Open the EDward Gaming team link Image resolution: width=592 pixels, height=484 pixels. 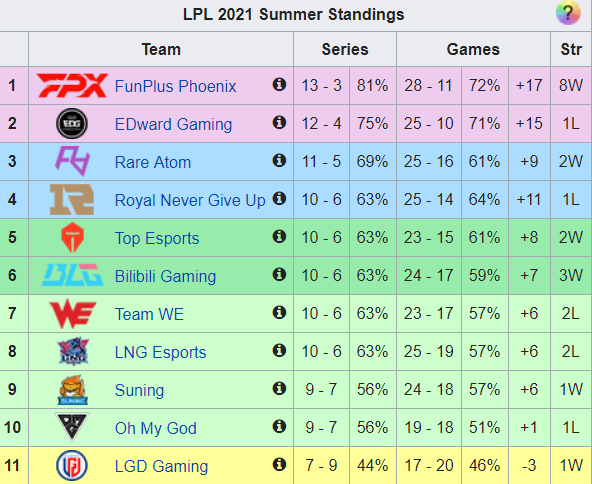click(x=173, y=124)
